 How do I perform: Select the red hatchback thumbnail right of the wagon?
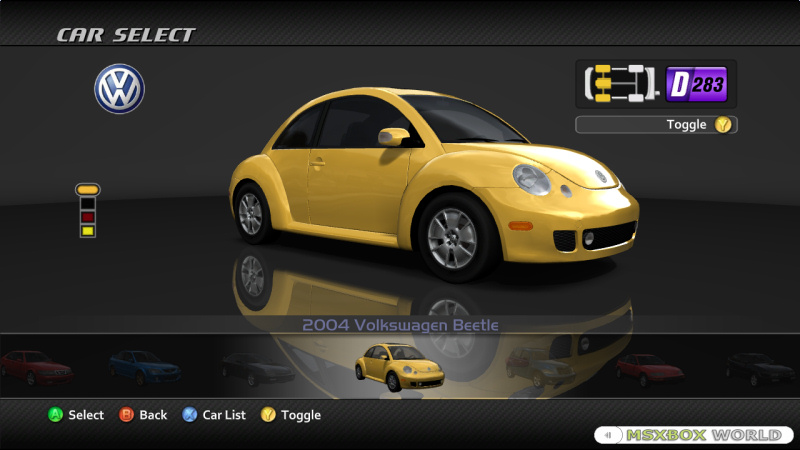pos(649,370)
